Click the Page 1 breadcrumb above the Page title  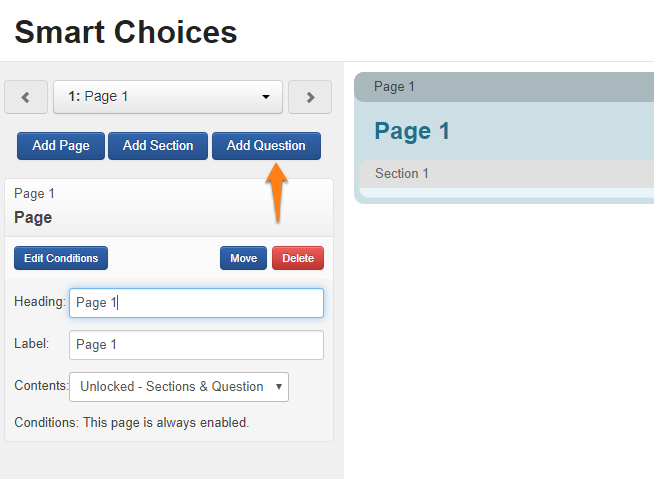tap(35, 194)
